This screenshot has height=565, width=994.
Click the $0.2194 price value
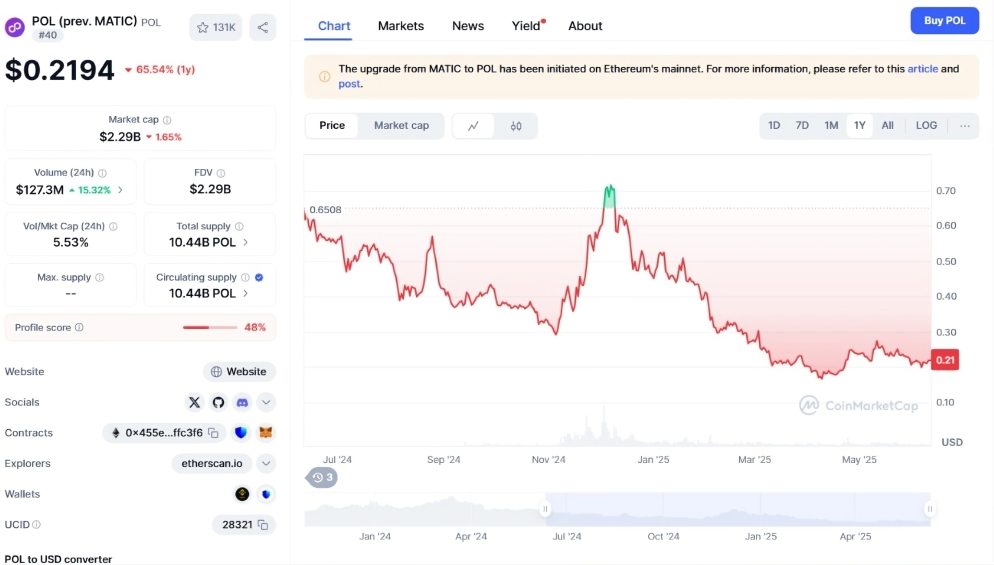click(x=60, y=70)
